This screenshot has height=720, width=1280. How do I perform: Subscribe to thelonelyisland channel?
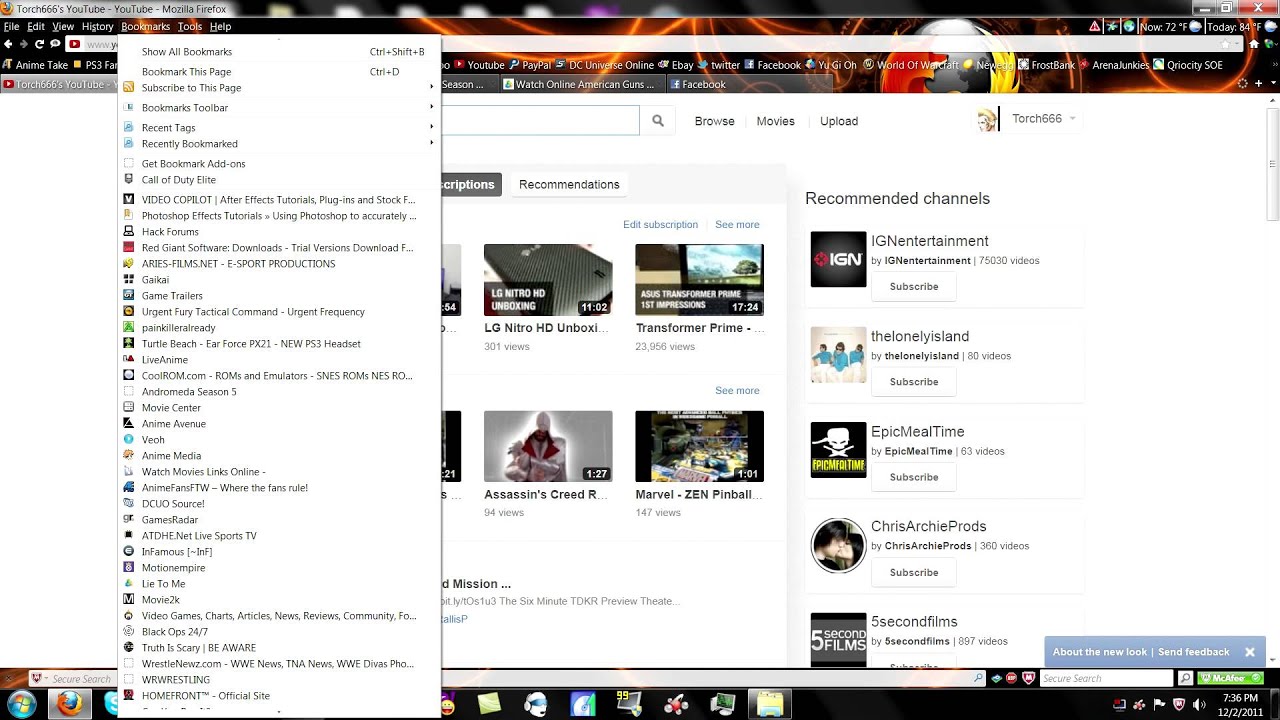click(x=914, y=382)
